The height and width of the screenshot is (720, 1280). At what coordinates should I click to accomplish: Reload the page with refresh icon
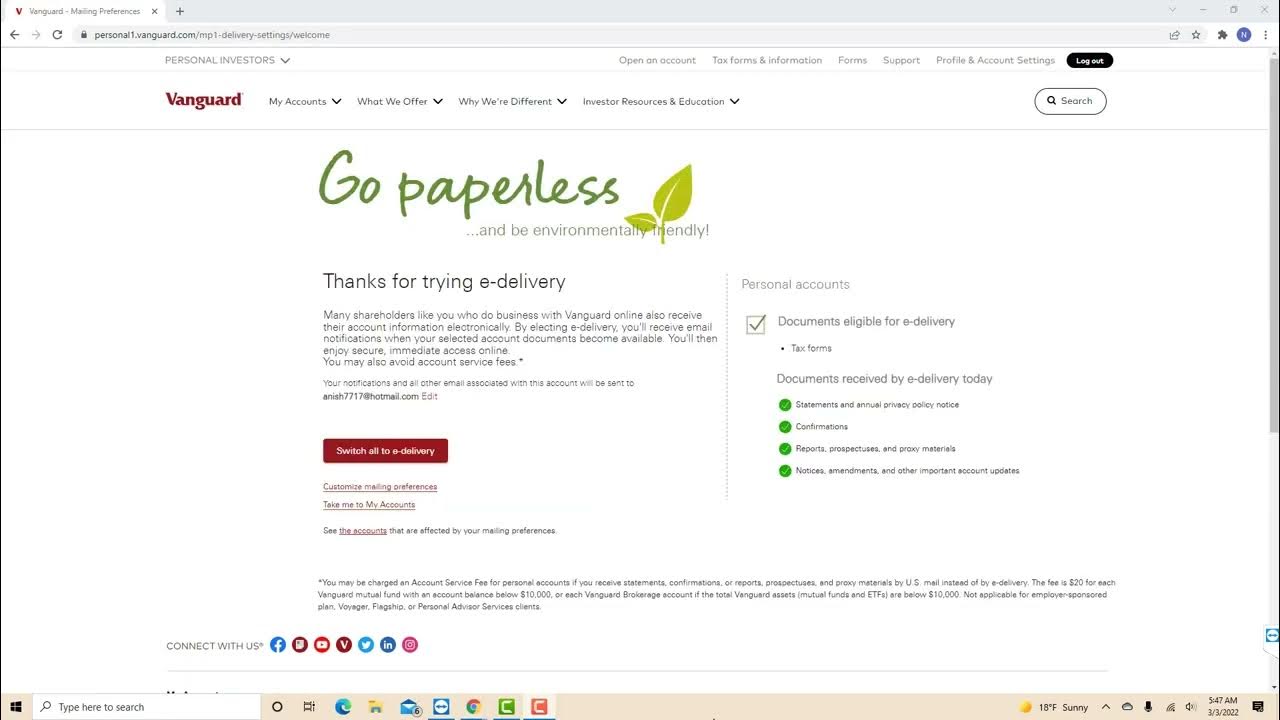point(57,34)
